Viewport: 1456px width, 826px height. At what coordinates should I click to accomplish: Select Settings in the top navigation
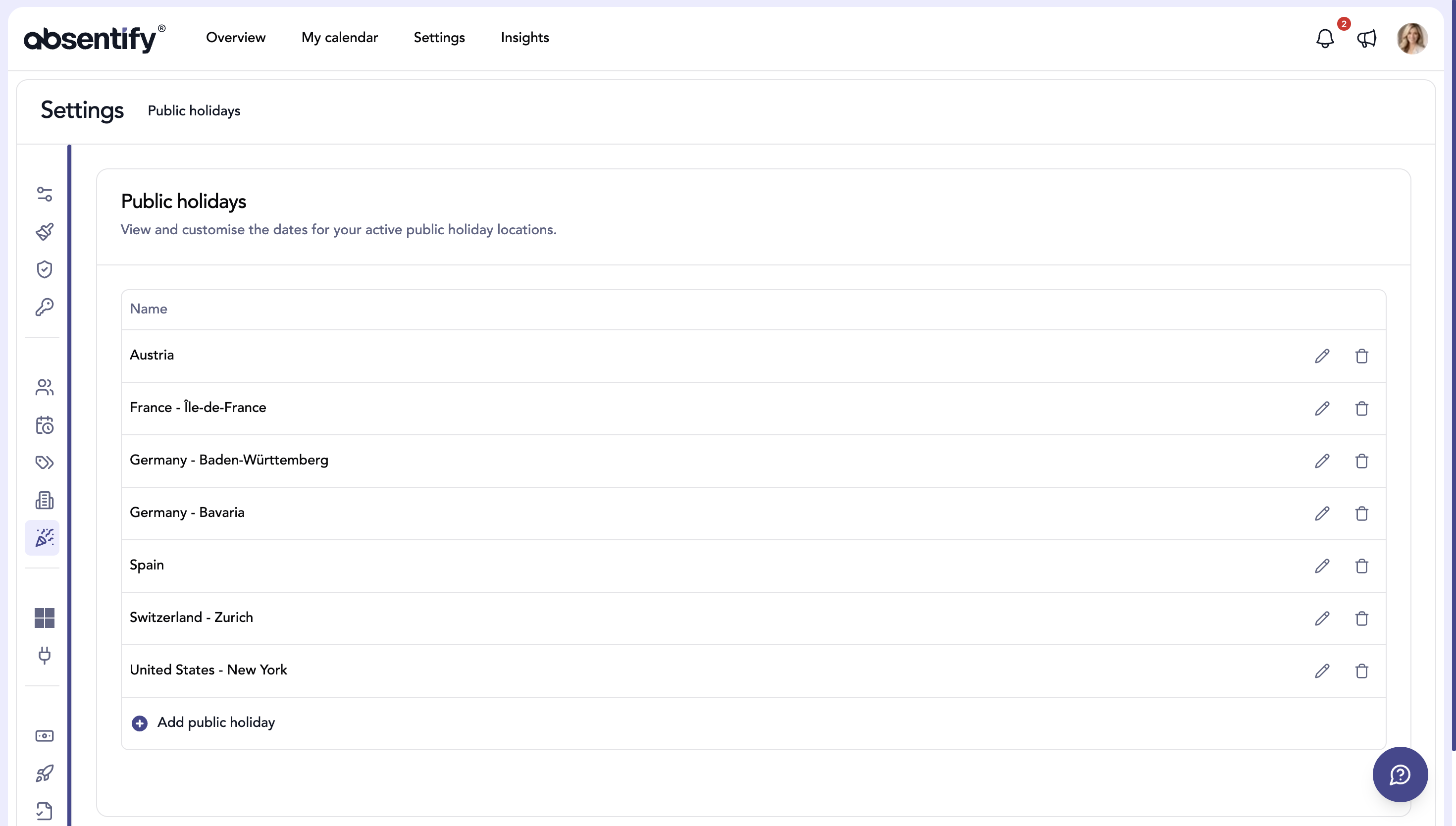pos(439,38)
